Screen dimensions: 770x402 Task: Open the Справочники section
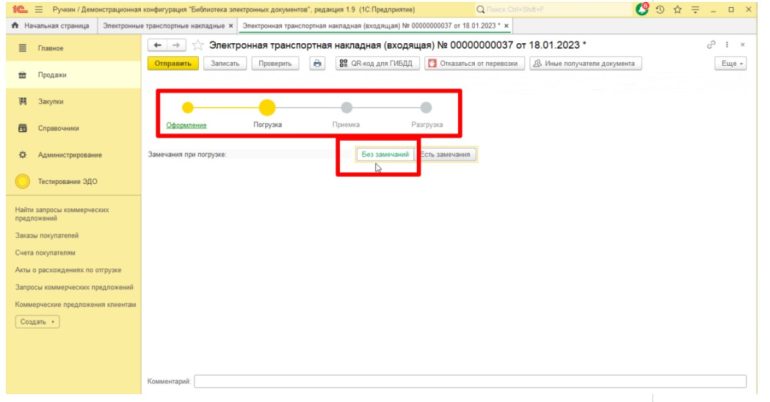[74, 128]
